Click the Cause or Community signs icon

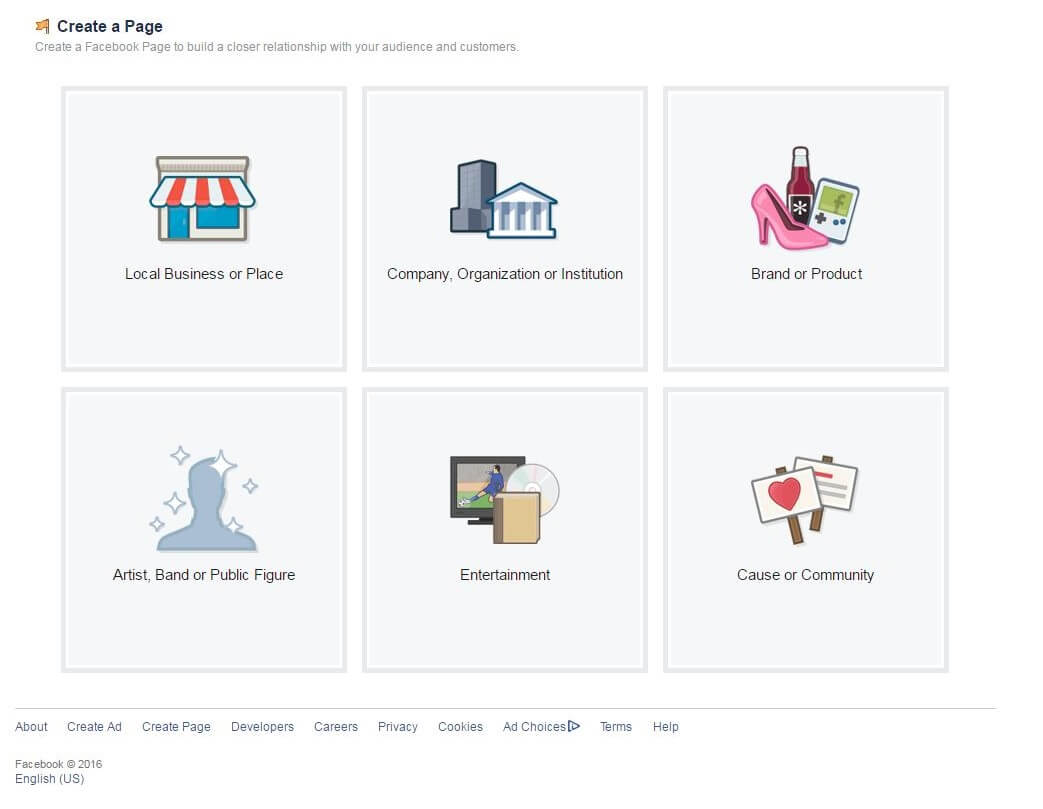(805, 497)
